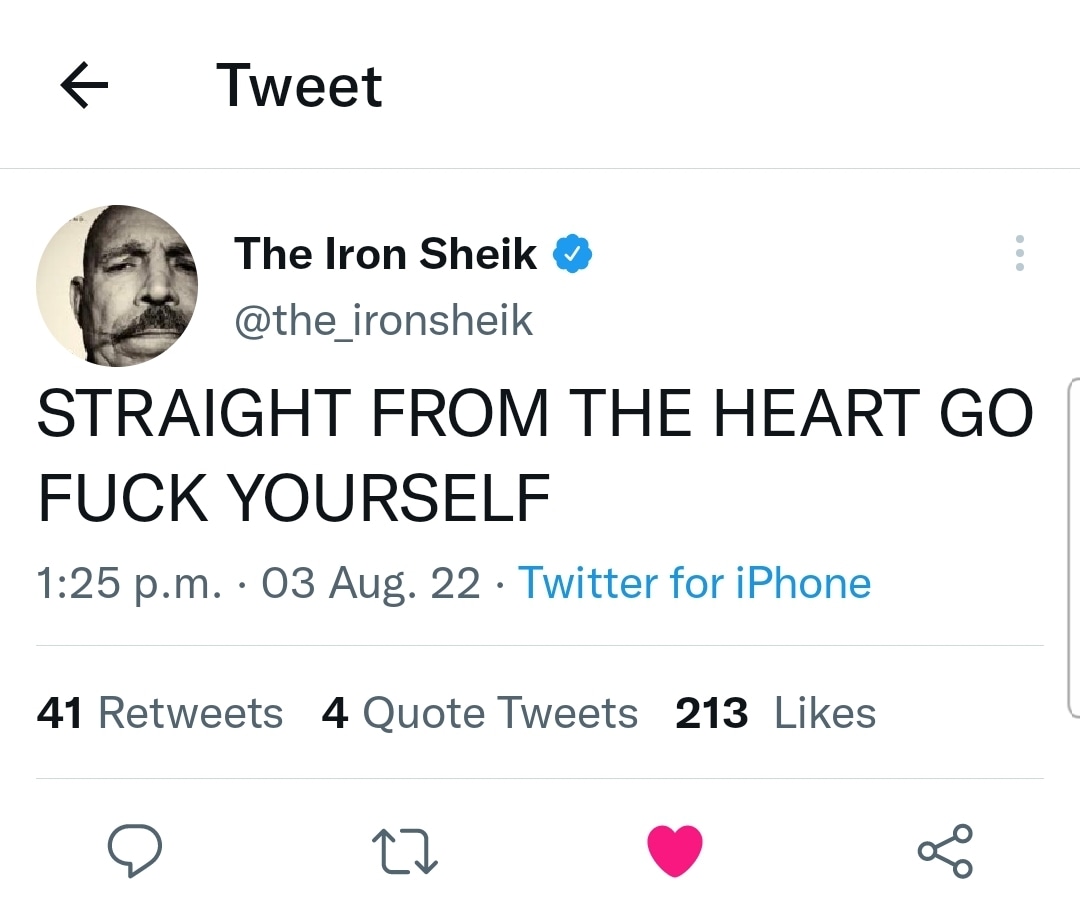Reply to the tweet with speech bubble icon
Viewport: 1080px width, 907px height.
click(135, 850)
